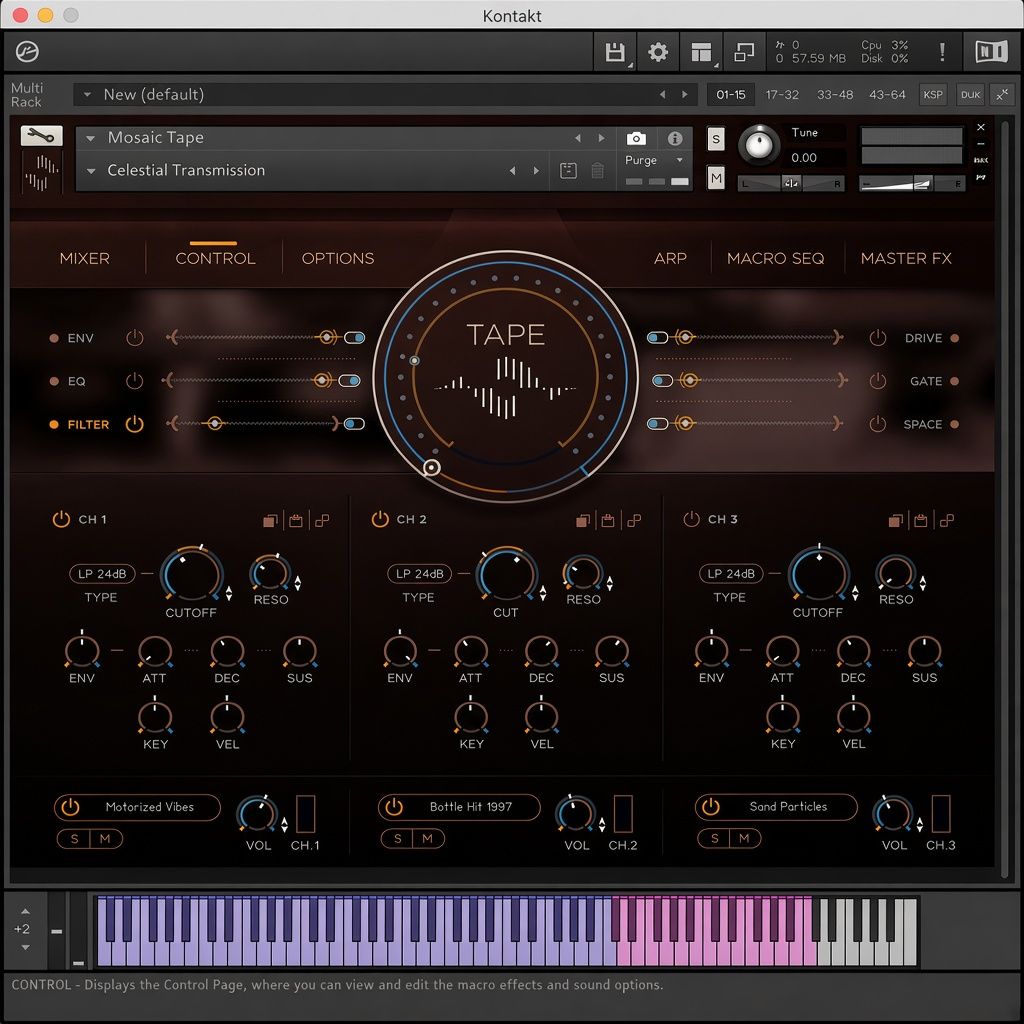Paste settings into CH 2 filter
This screenshot has width=1024, height=1024.
coord(608,520)
